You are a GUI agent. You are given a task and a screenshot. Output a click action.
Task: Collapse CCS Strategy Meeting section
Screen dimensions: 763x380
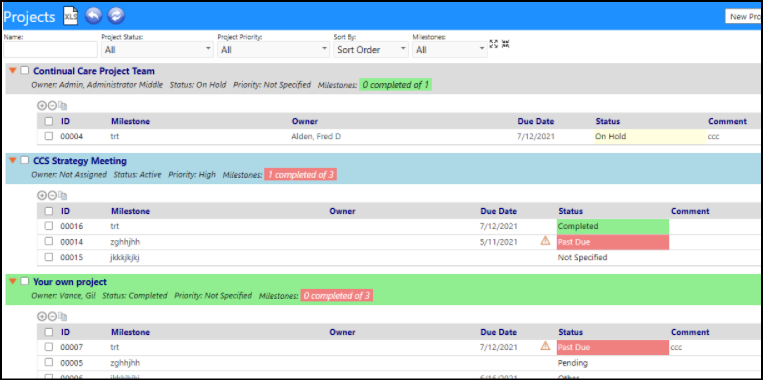coord(13,160)
